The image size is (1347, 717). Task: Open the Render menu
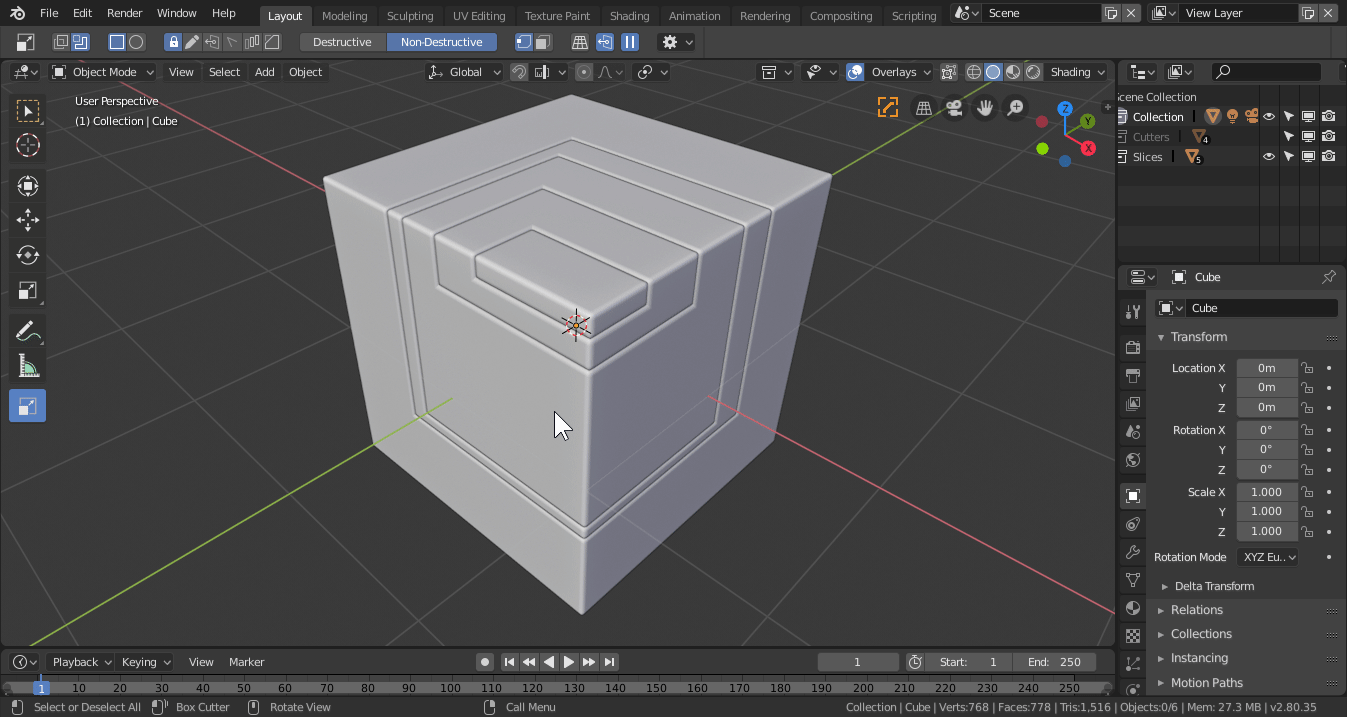pos(124,13)
